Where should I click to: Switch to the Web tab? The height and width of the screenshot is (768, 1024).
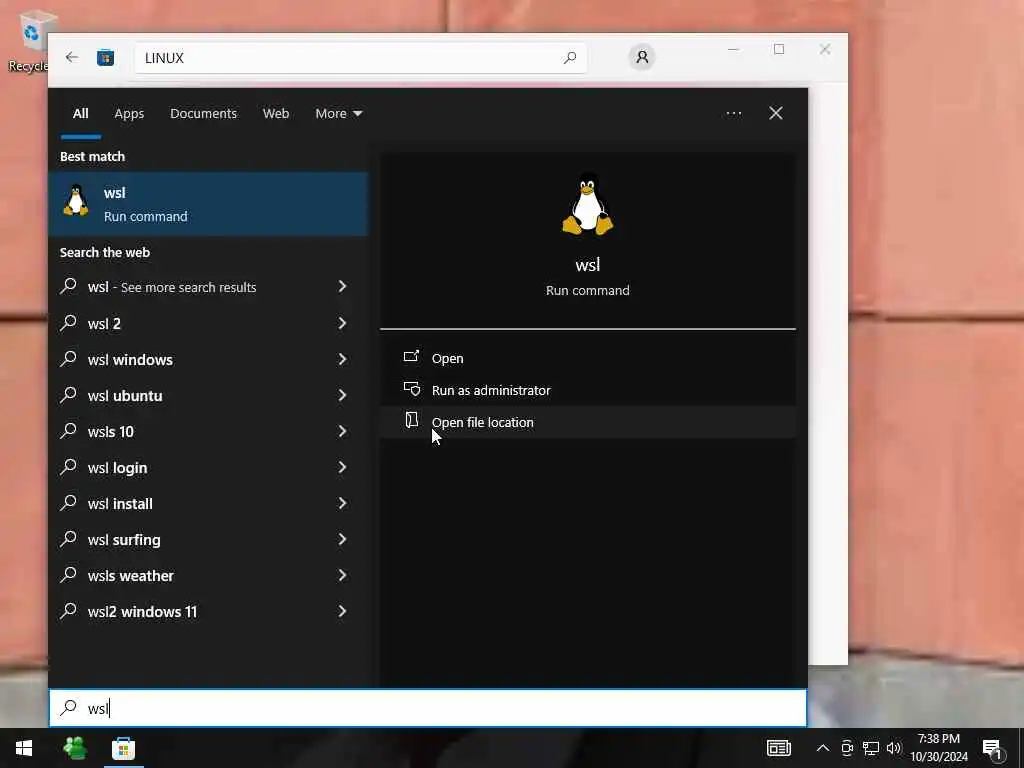[276, 114]
